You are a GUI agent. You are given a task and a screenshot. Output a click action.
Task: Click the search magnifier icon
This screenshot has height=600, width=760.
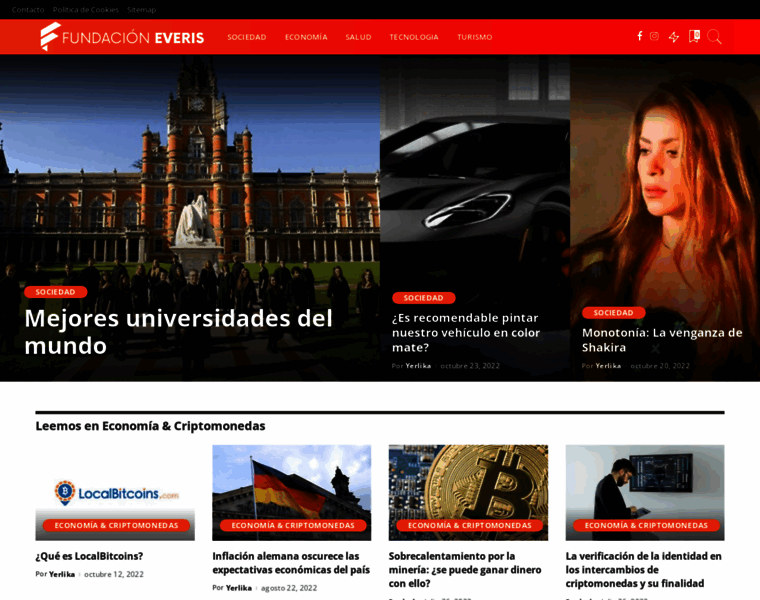(714, 37)
